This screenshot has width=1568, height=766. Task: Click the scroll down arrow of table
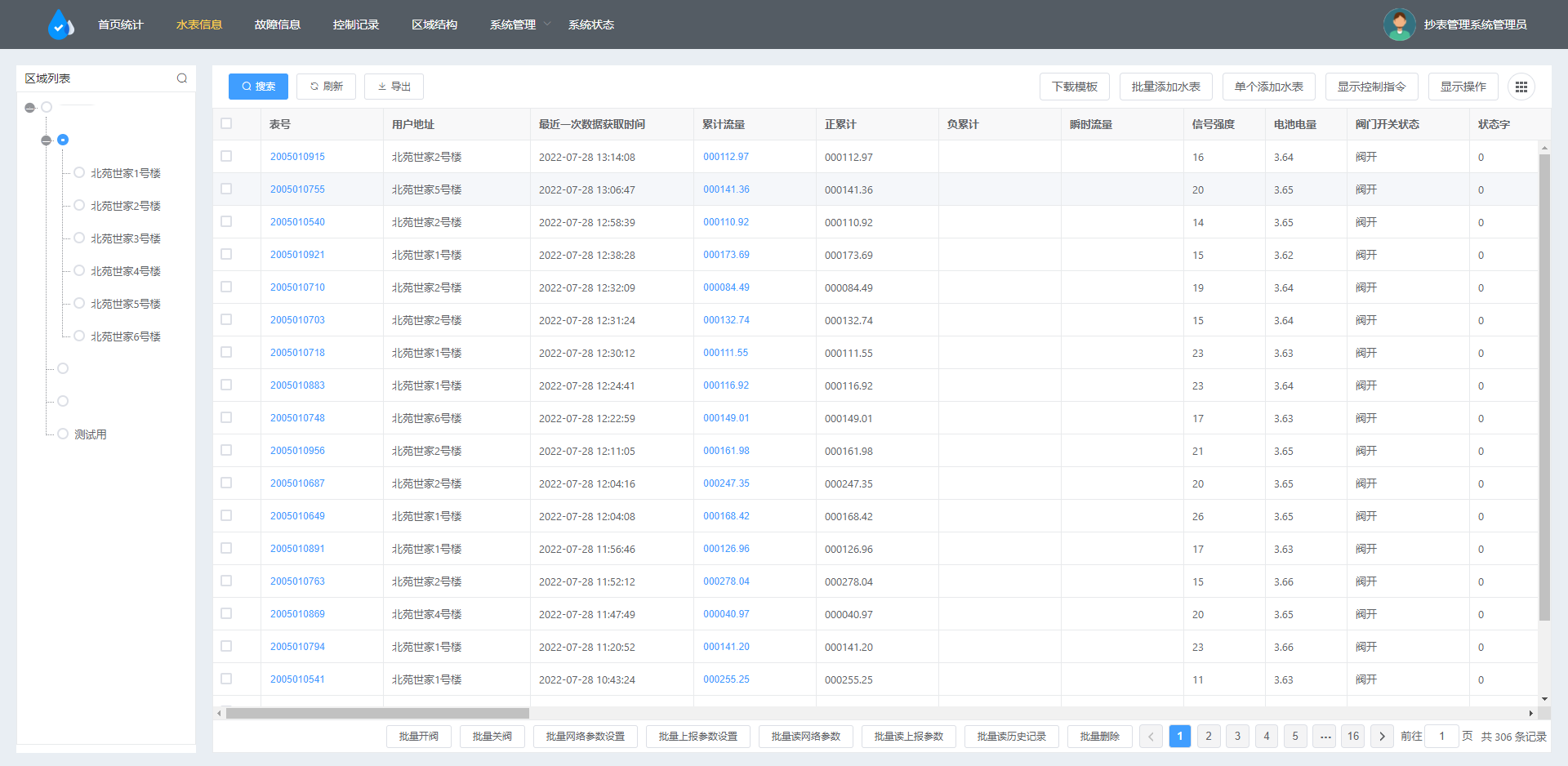click(1544, 699)
